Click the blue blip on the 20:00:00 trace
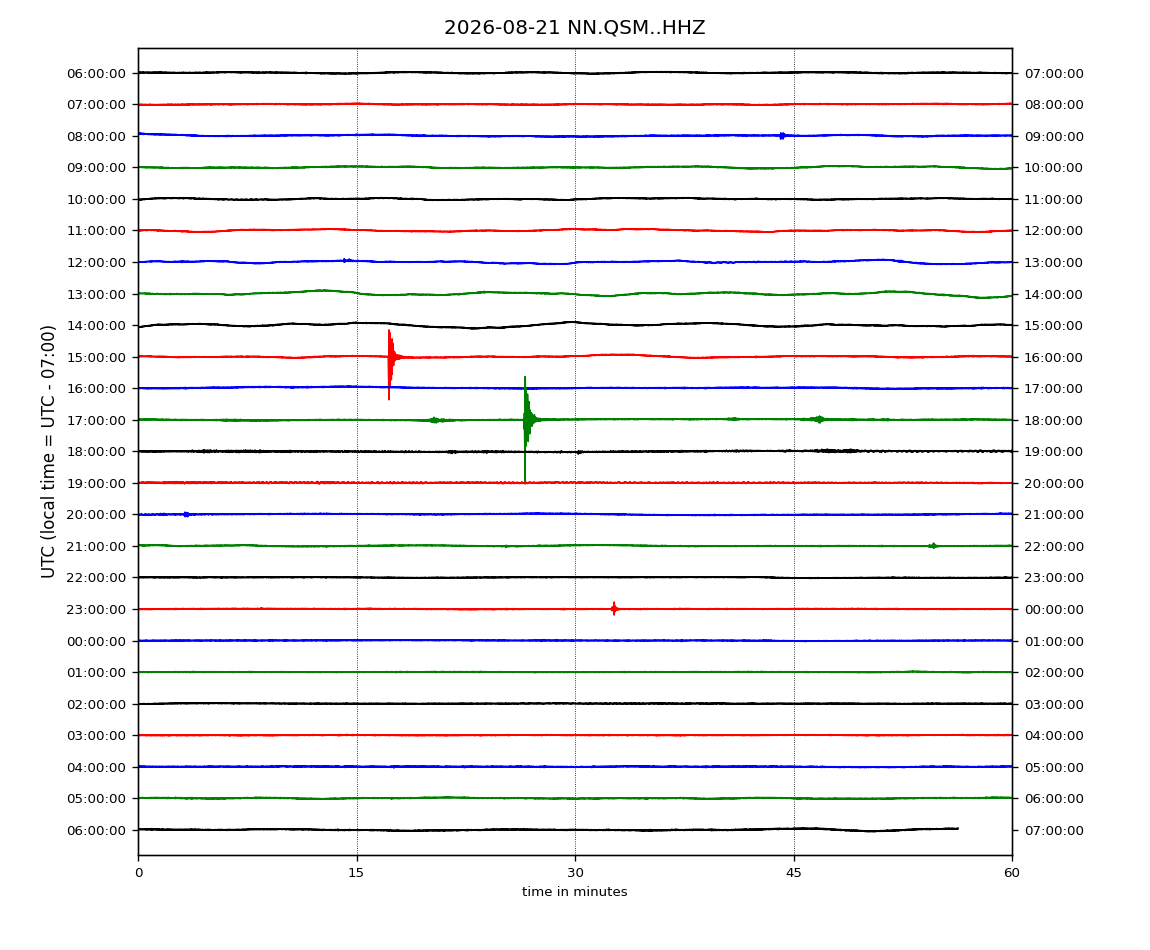This screenshot has width=1150, height=950. pyautogui.click(x=186, y=514)
